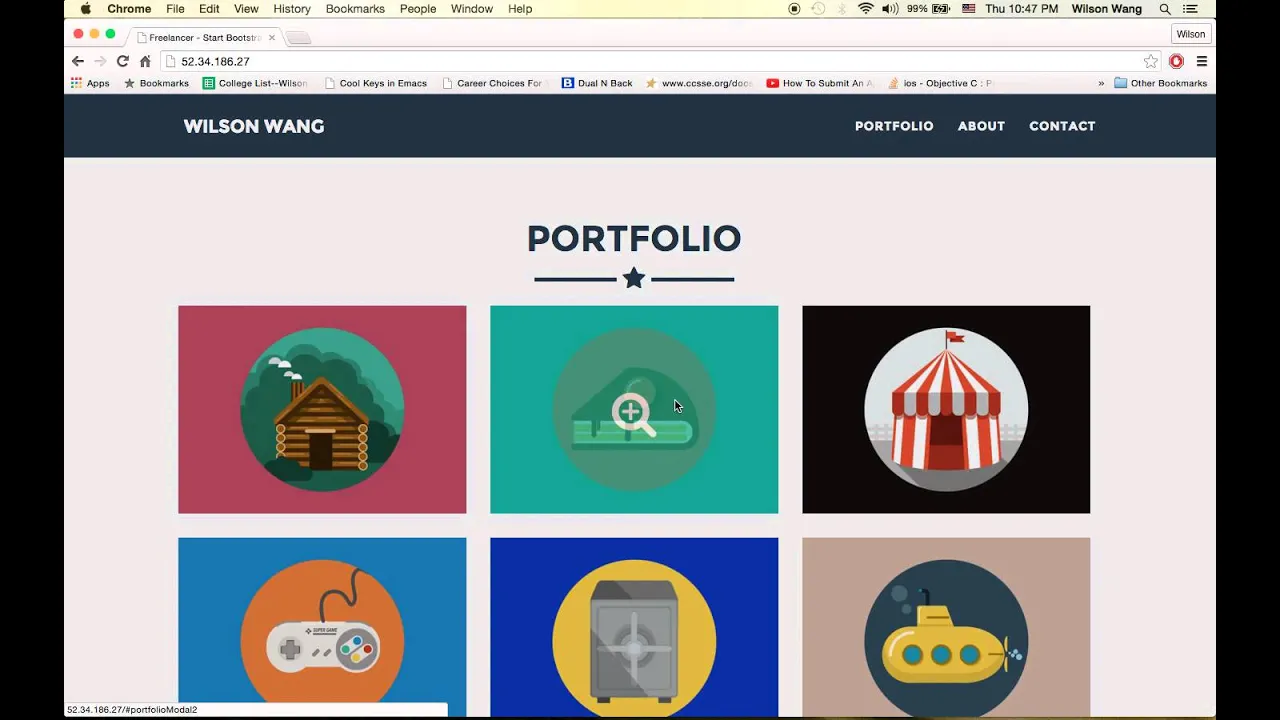This screenshot has height=720, width=1280.
Task: Open a new tab button
Action: point(298,38)
